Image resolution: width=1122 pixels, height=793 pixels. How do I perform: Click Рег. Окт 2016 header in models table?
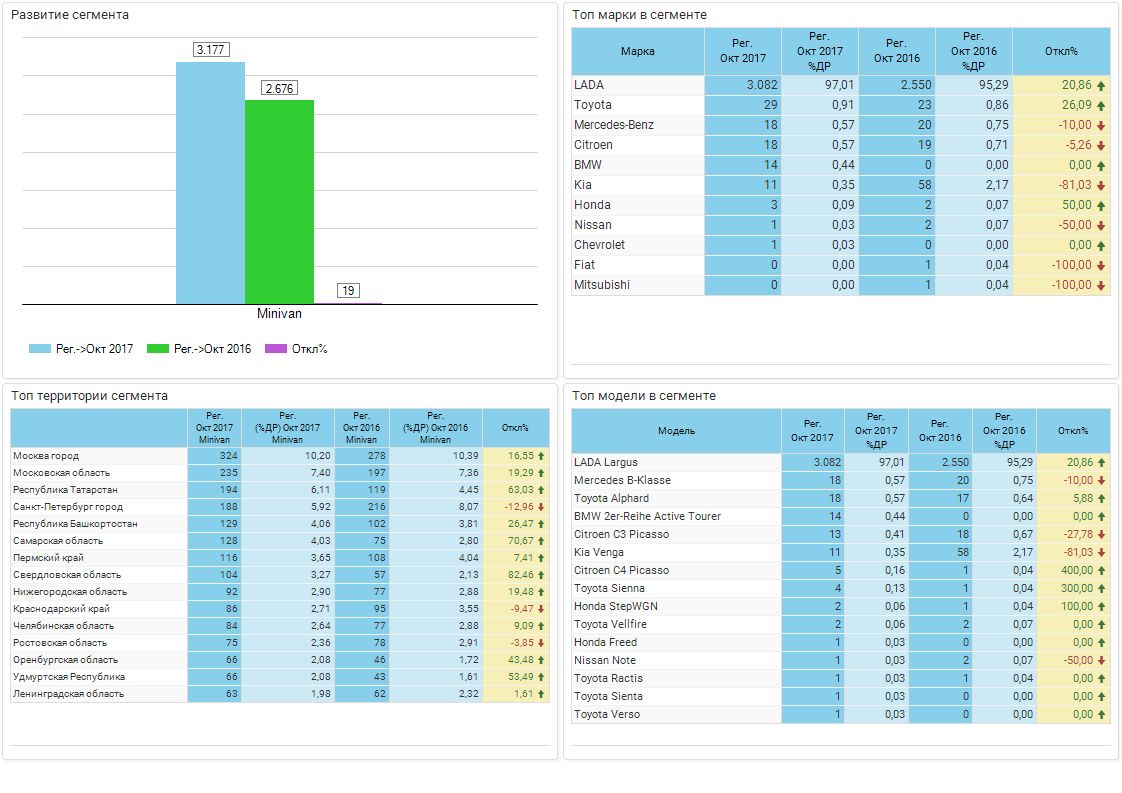click(x=940, y=431)
